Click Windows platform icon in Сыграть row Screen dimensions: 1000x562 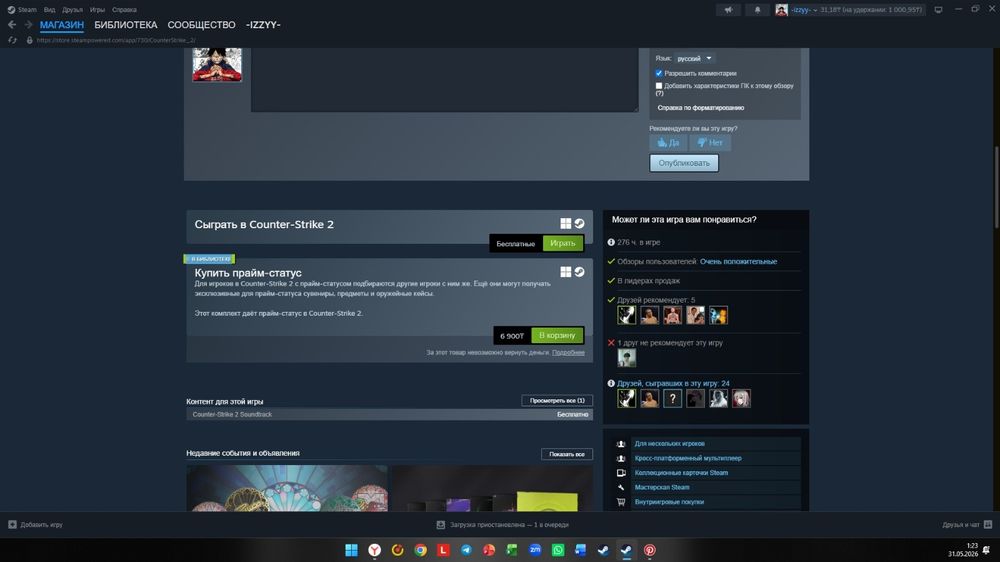(x=566, y=223)
